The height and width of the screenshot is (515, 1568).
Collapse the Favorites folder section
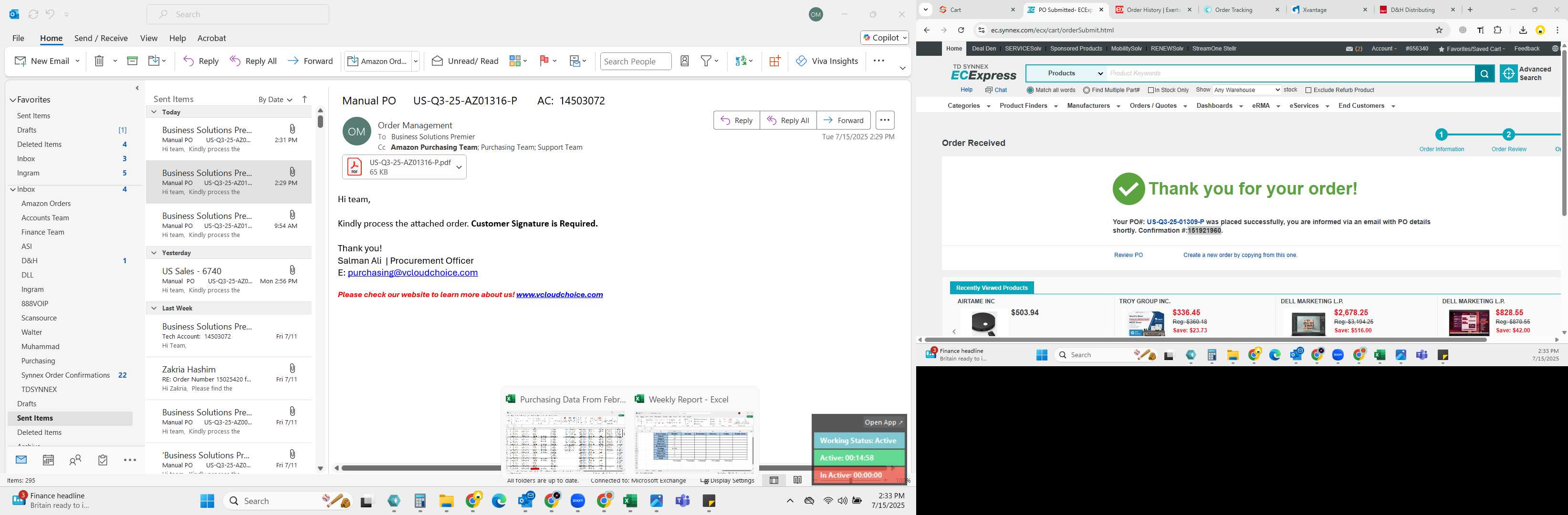coord(13,100)
